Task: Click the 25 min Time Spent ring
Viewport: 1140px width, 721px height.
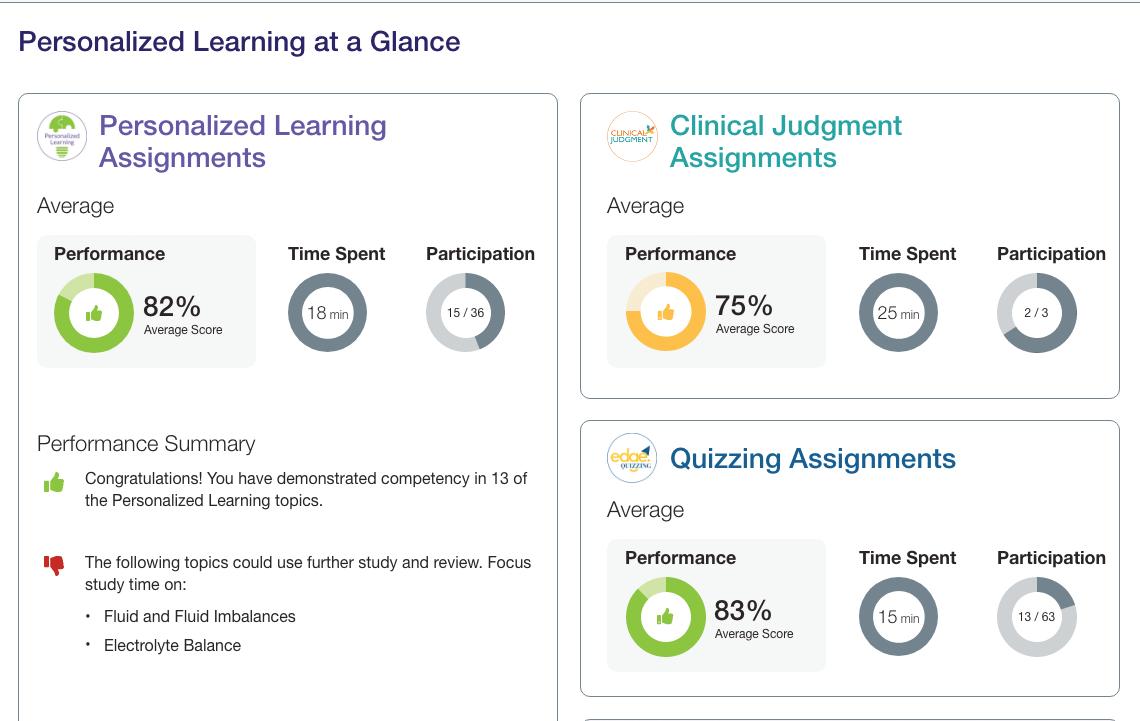Action: click(898, 313)
